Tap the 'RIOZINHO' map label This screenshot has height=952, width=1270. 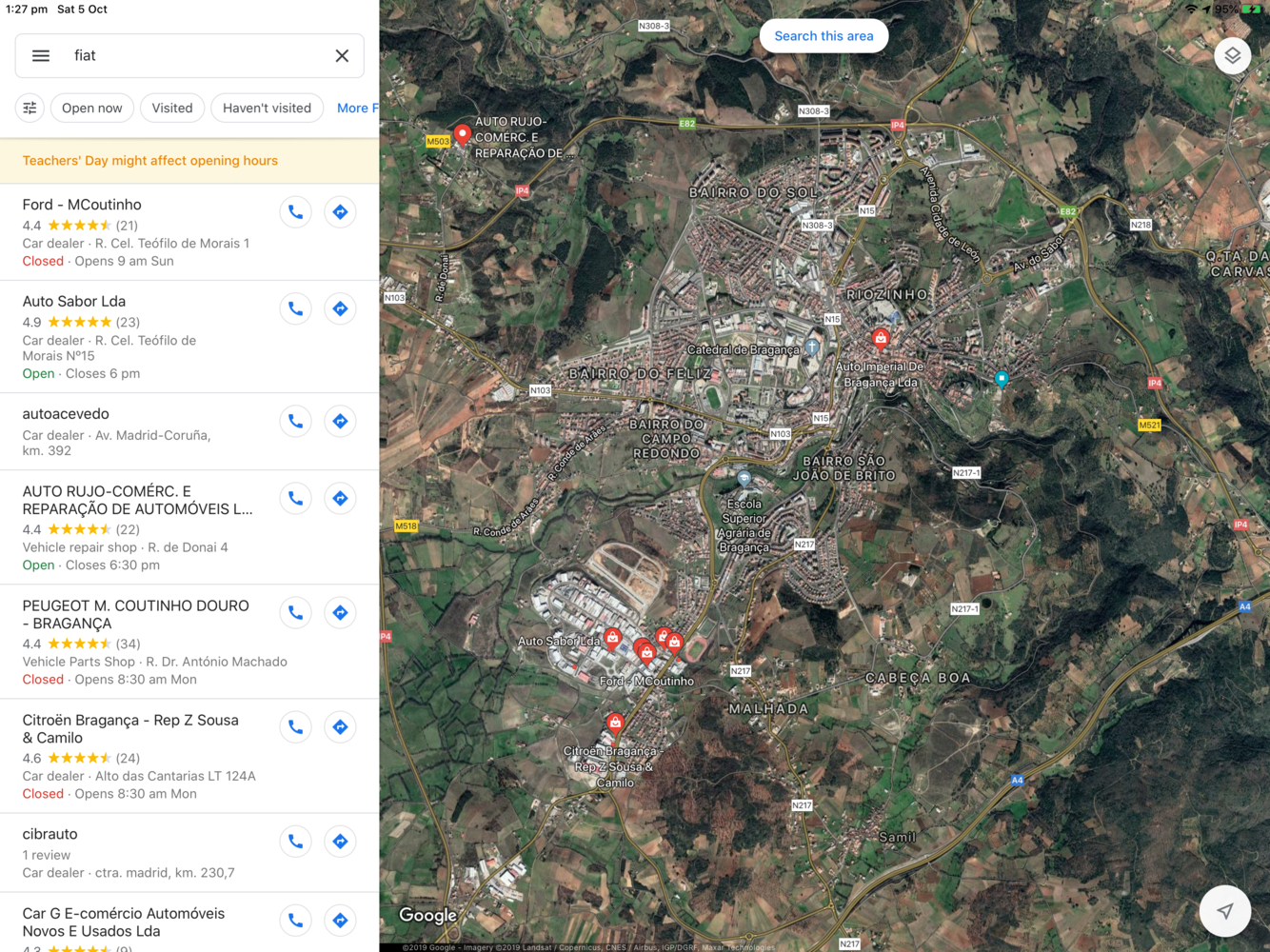[x=886, y=294]
